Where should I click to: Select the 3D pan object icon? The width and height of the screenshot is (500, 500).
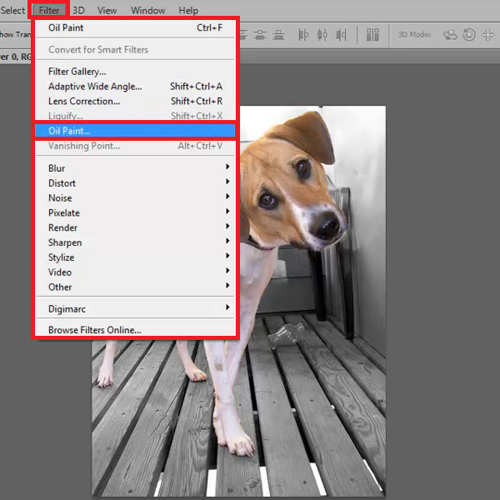pos(488,35)
